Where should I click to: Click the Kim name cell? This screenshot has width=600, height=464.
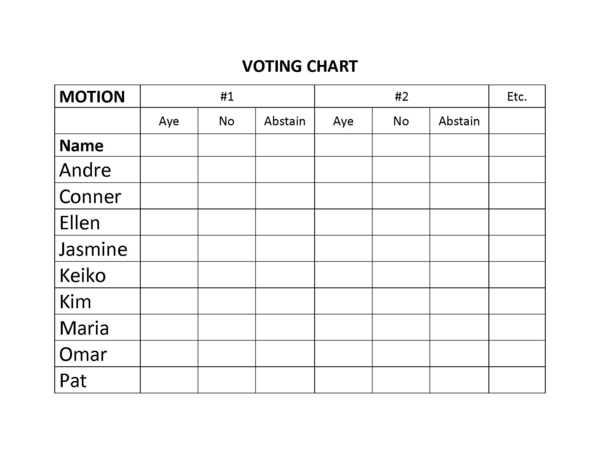[75, 301]
